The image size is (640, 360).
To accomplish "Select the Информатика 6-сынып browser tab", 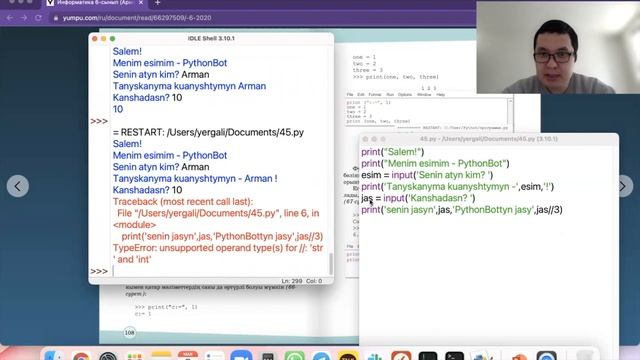I will [x=95, y=3].
